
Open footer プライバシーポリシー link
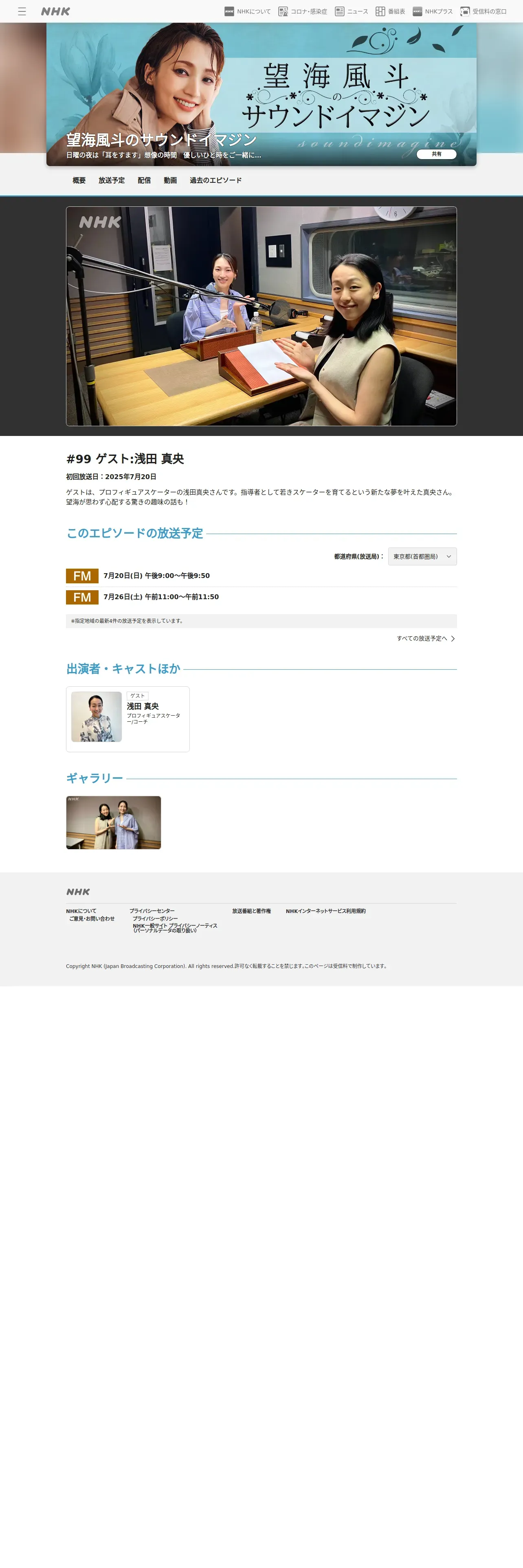155,918
